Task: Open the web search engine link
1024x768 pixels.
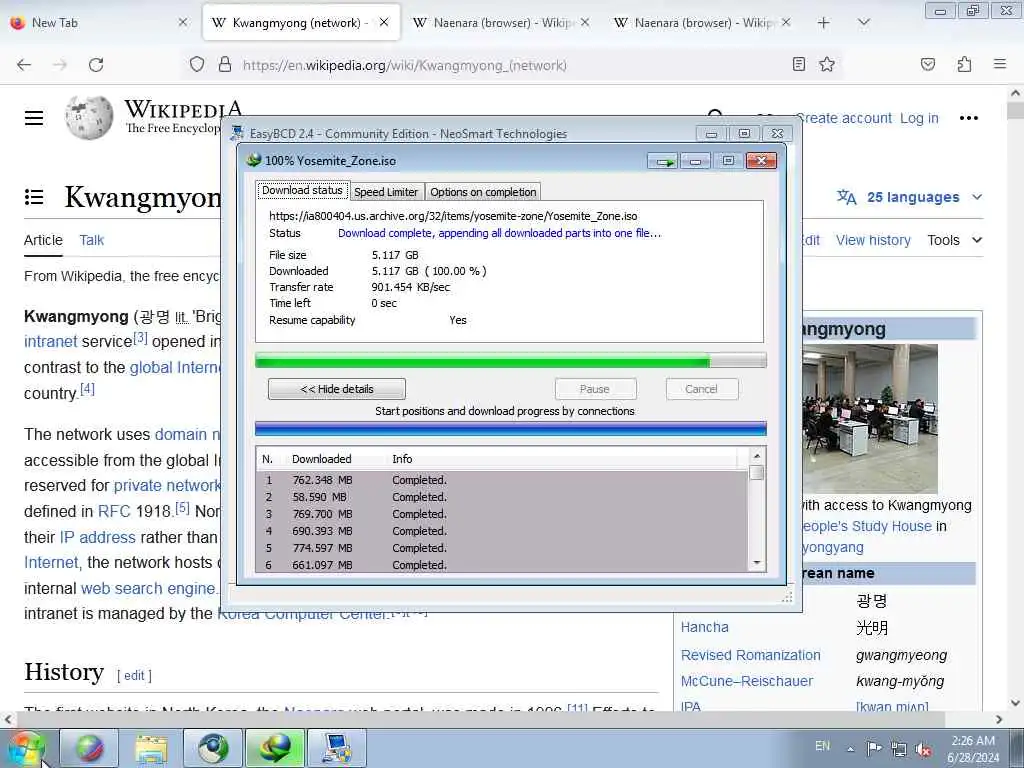Action: [x=148, y=588]
